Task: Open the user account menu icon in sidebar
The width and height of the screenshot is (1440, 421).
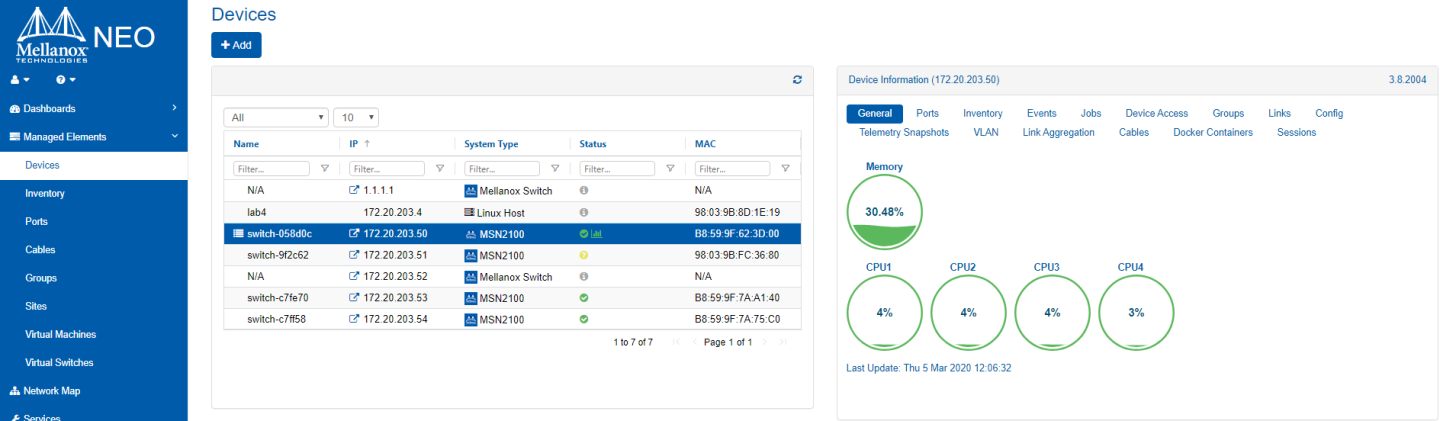Action: coord(20,79)
